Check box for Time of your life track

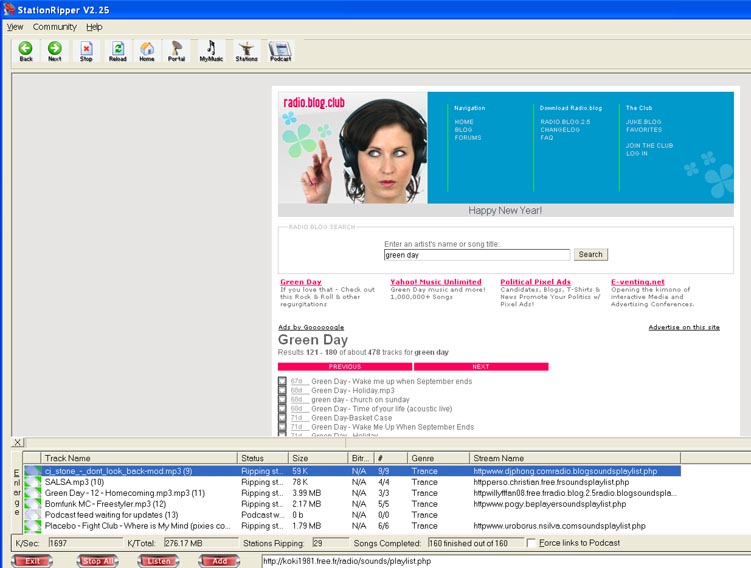tap(282, 409)
